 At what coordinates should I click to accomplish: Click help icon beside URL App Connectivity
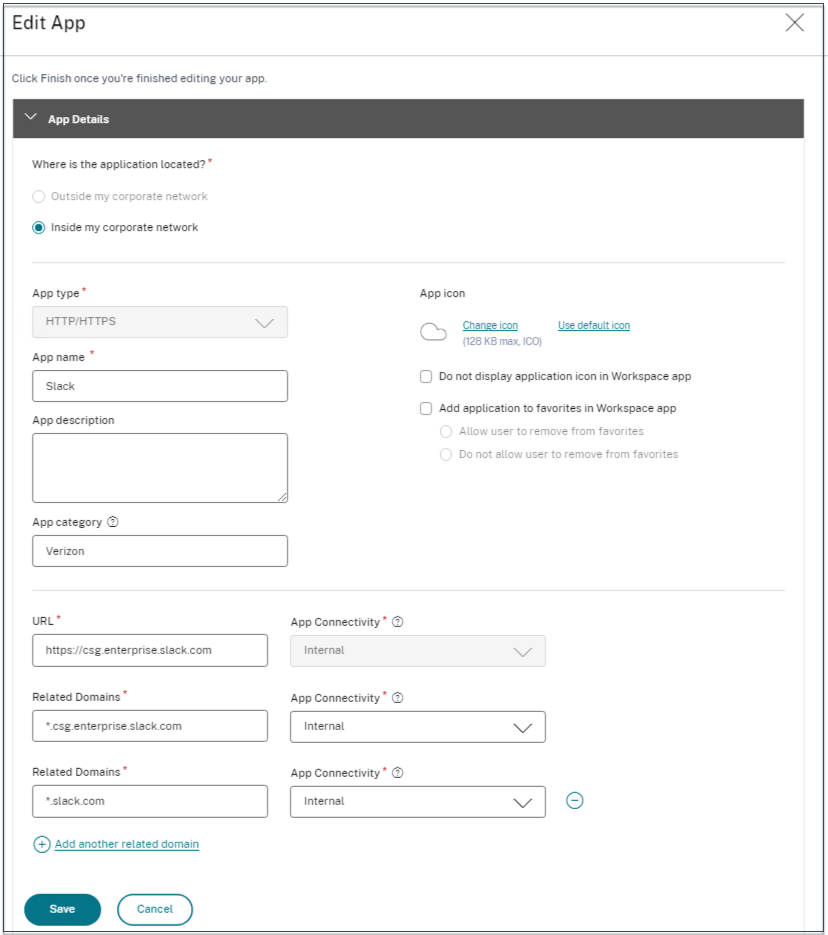(397, 622)
